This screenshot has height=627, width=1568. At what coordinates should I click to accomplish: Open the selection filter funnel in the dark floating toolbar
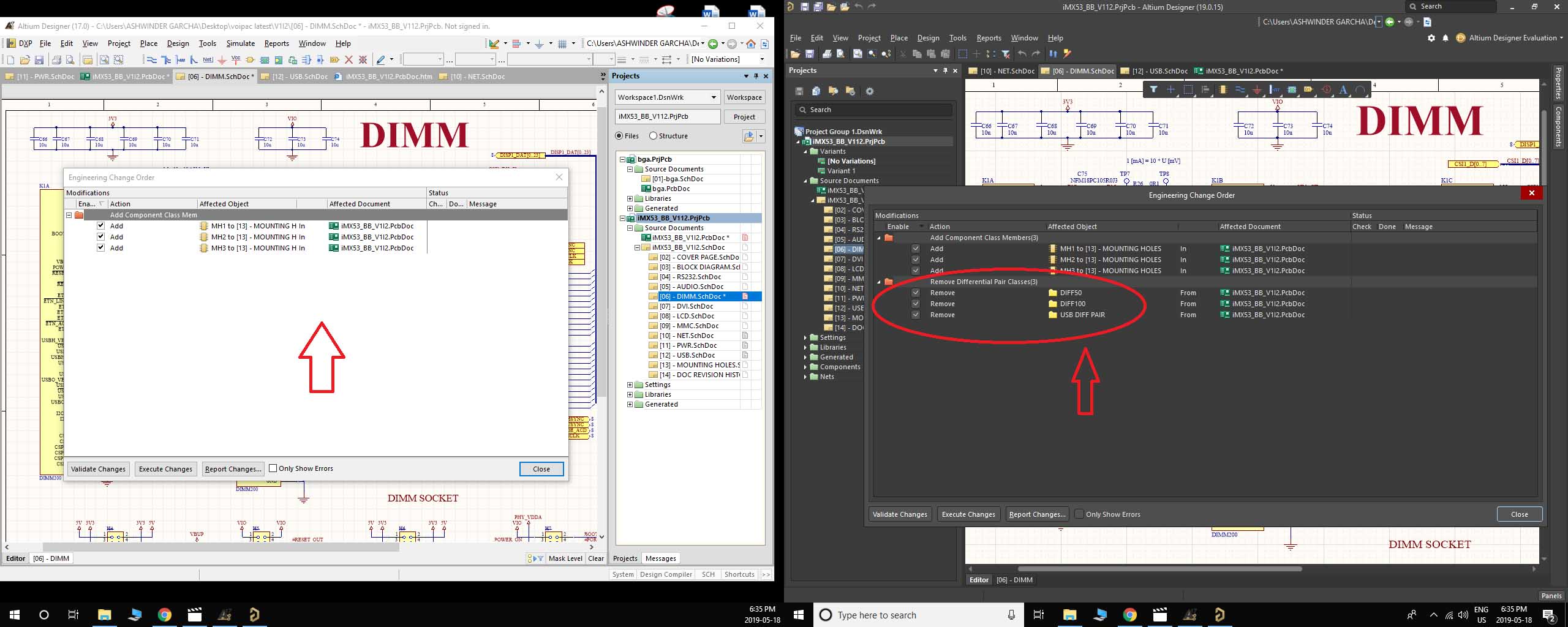(x=1153, y=90)
